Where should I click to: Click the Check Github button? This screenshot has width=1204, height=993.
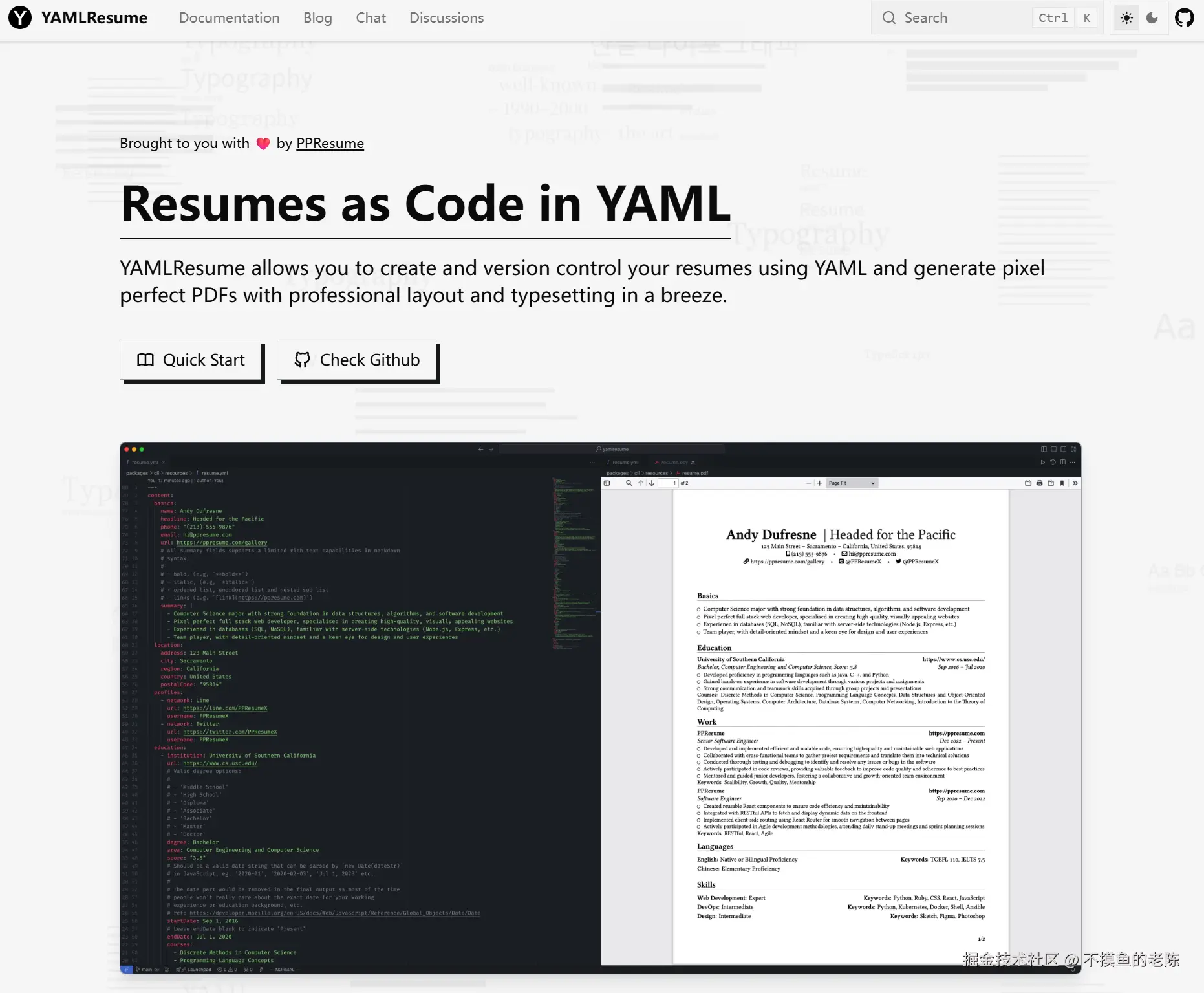coord(357,360)
